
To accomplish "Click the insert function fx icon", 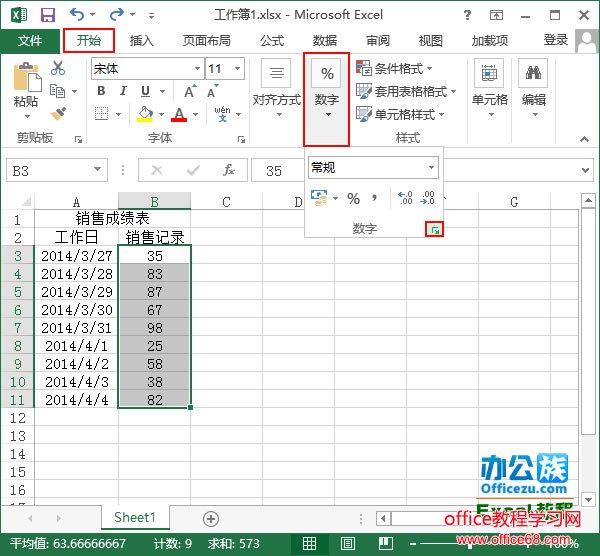I will coord(229,170).
